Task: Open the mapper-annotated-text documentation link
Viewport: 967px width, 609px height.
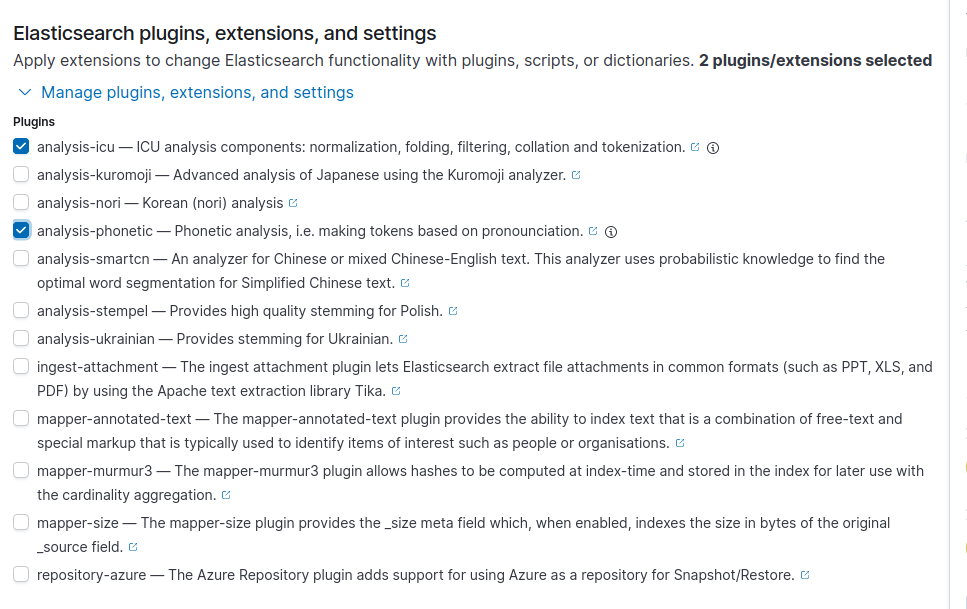Action: (679, 442)
